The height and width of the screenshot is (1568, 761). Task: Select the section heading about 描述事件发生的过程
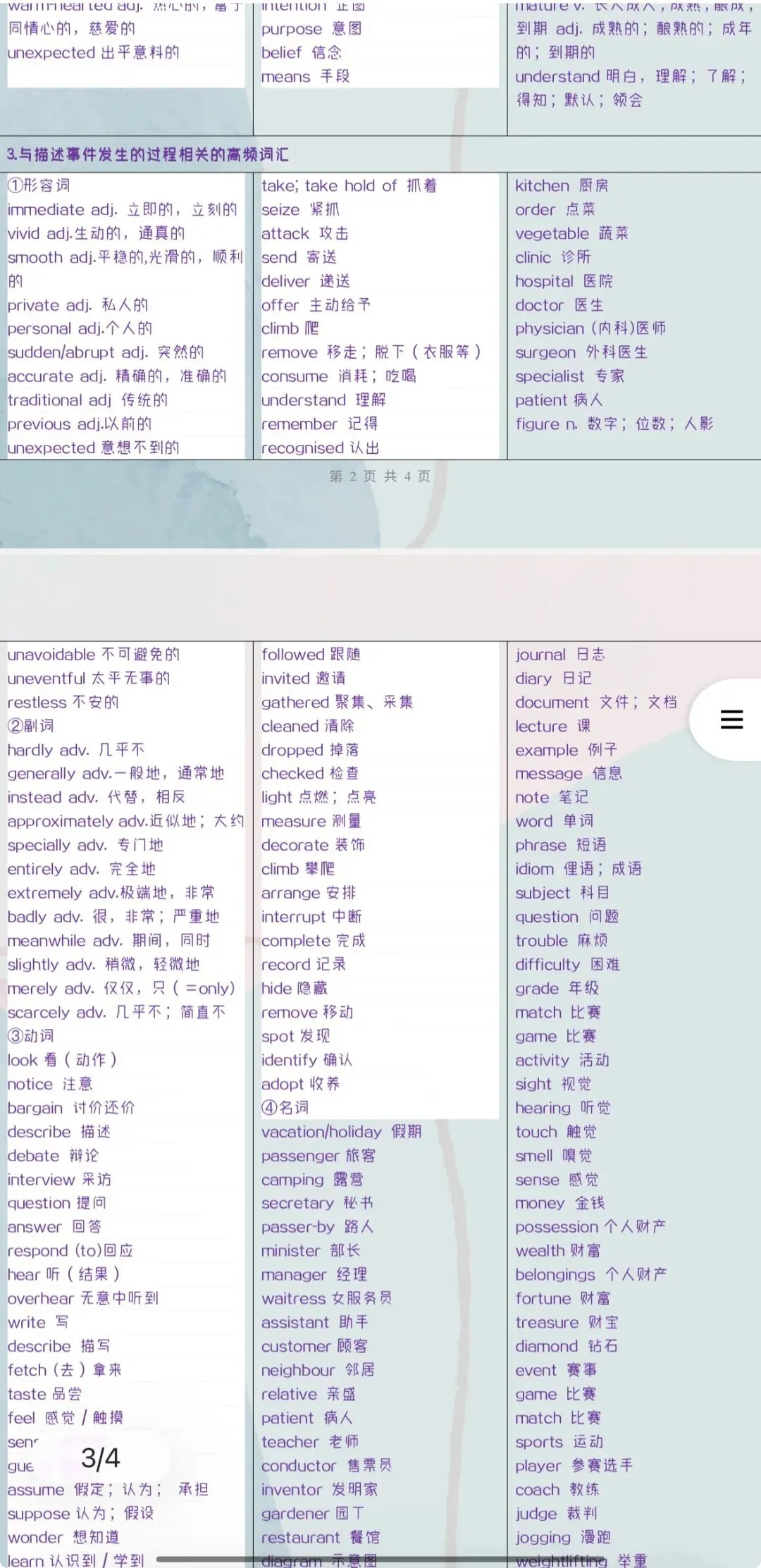[x=148, y=154]
